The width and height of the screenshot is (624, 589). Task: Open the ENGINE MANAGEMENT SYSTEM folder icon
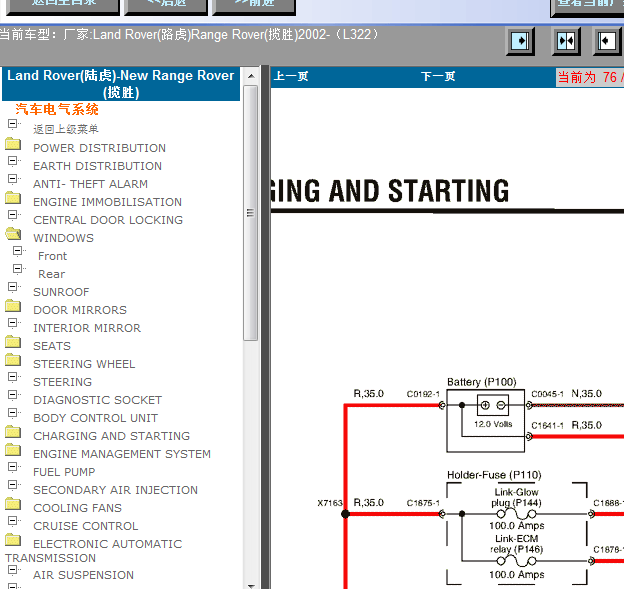pos(13,450)
